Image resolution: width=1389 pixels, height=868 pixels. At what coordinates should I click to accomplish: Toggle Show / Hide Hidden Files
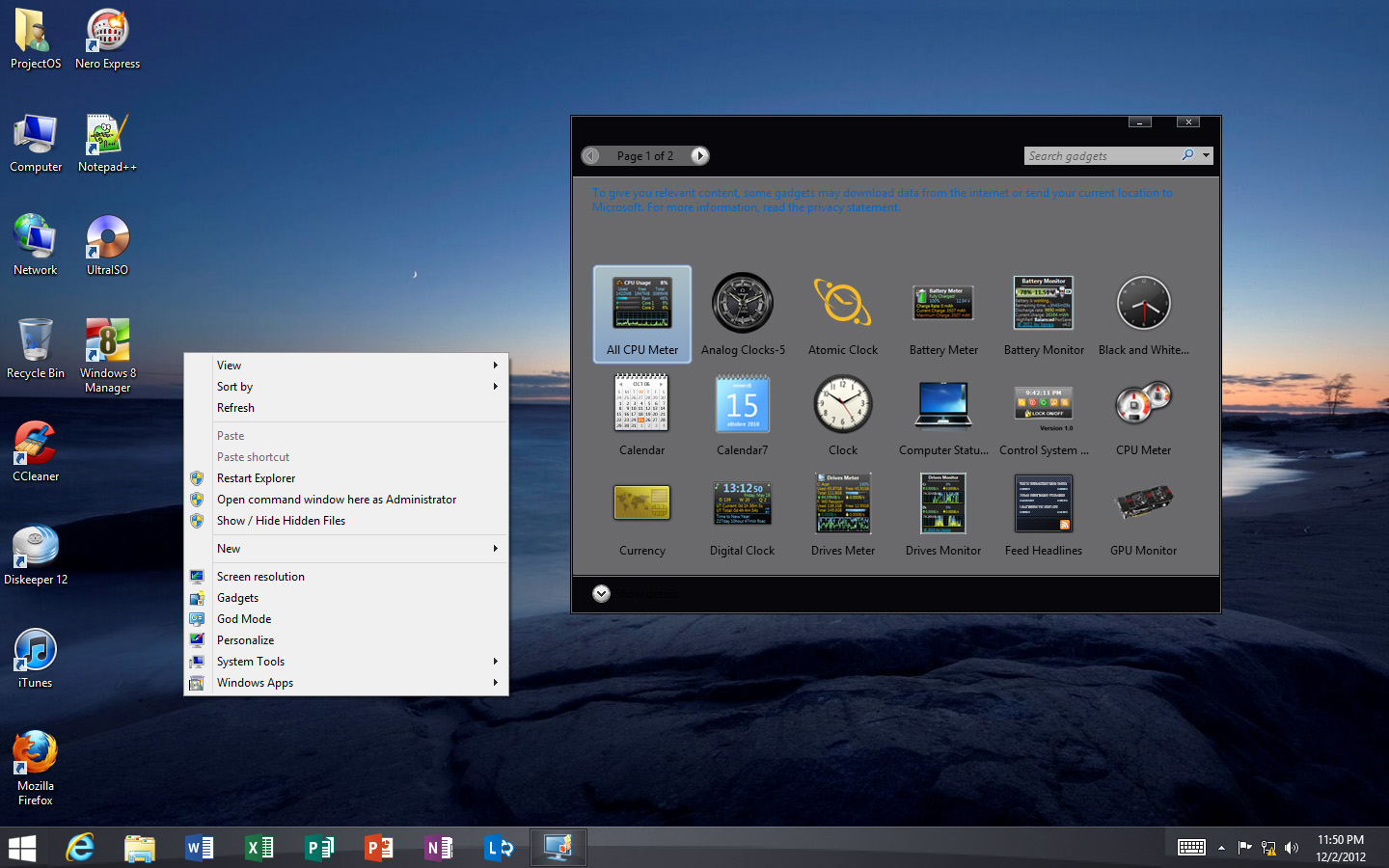pos(281,520)
